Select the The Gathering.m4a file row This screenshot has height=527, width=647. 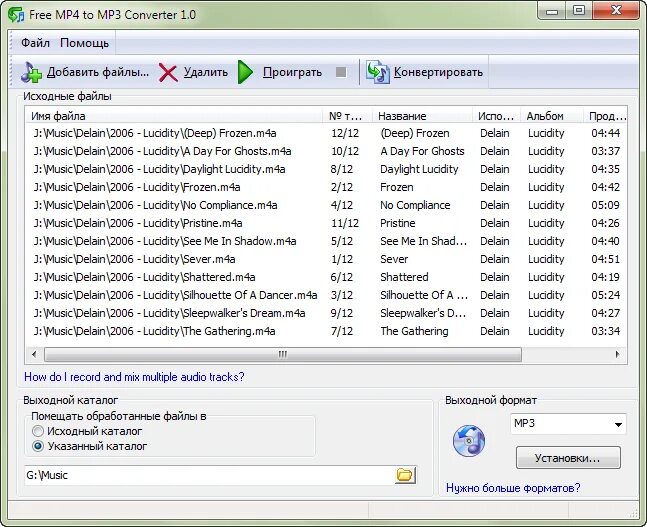[x=326, y=331]
